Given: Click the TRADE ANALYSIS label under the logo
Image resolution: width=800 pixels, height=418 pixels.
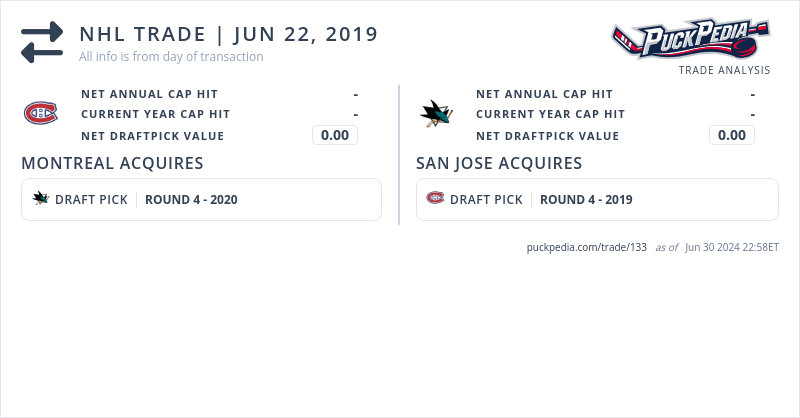Looking at the screenshot, I should 724,70.
